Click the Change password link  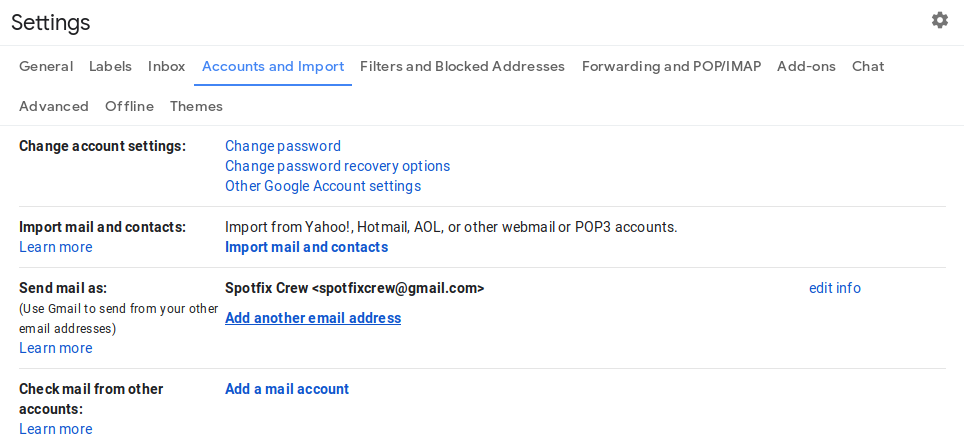click(283, 146)
